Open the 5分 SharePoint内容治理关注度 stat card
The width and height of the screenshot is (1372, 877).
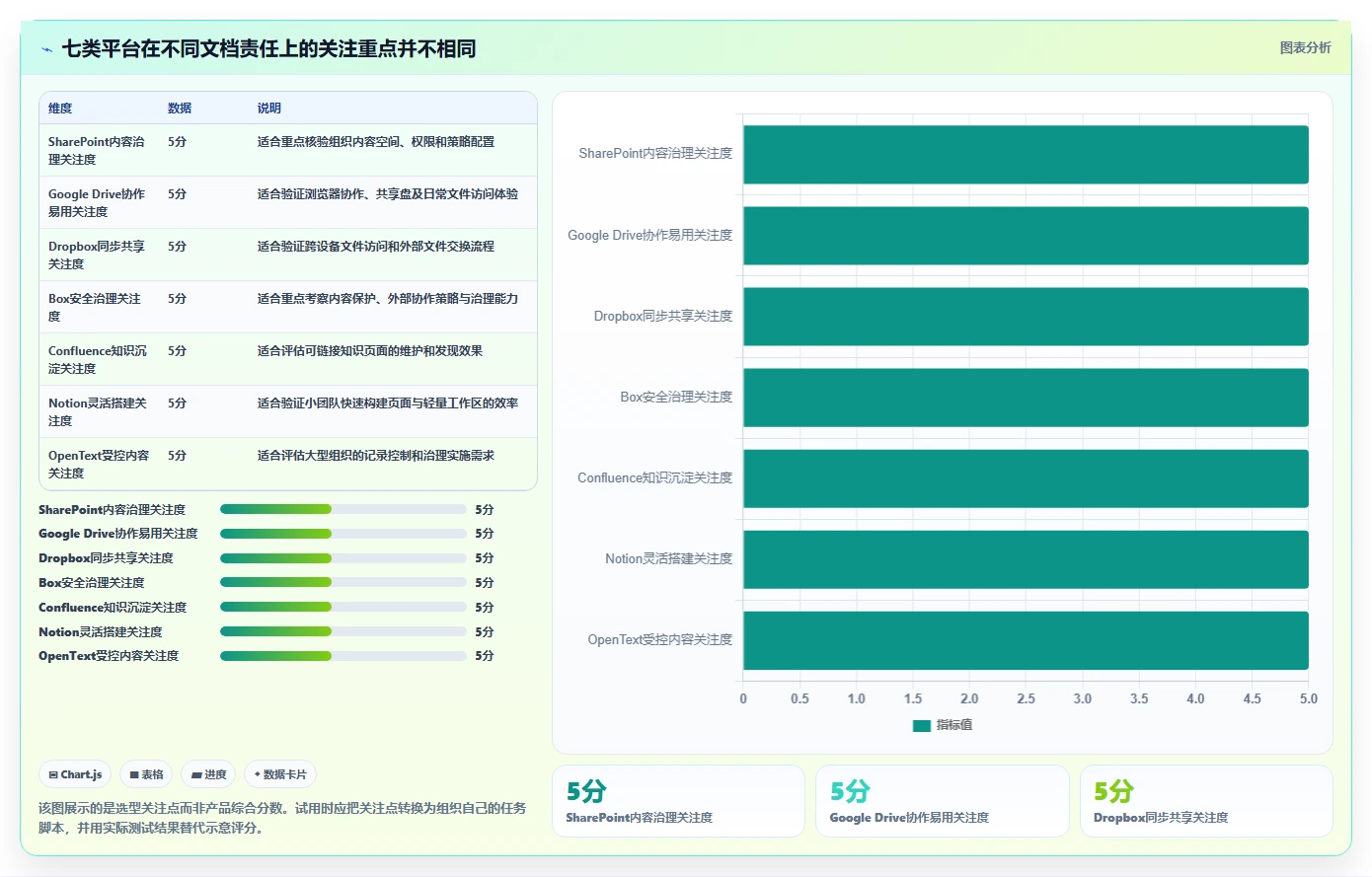678,801
